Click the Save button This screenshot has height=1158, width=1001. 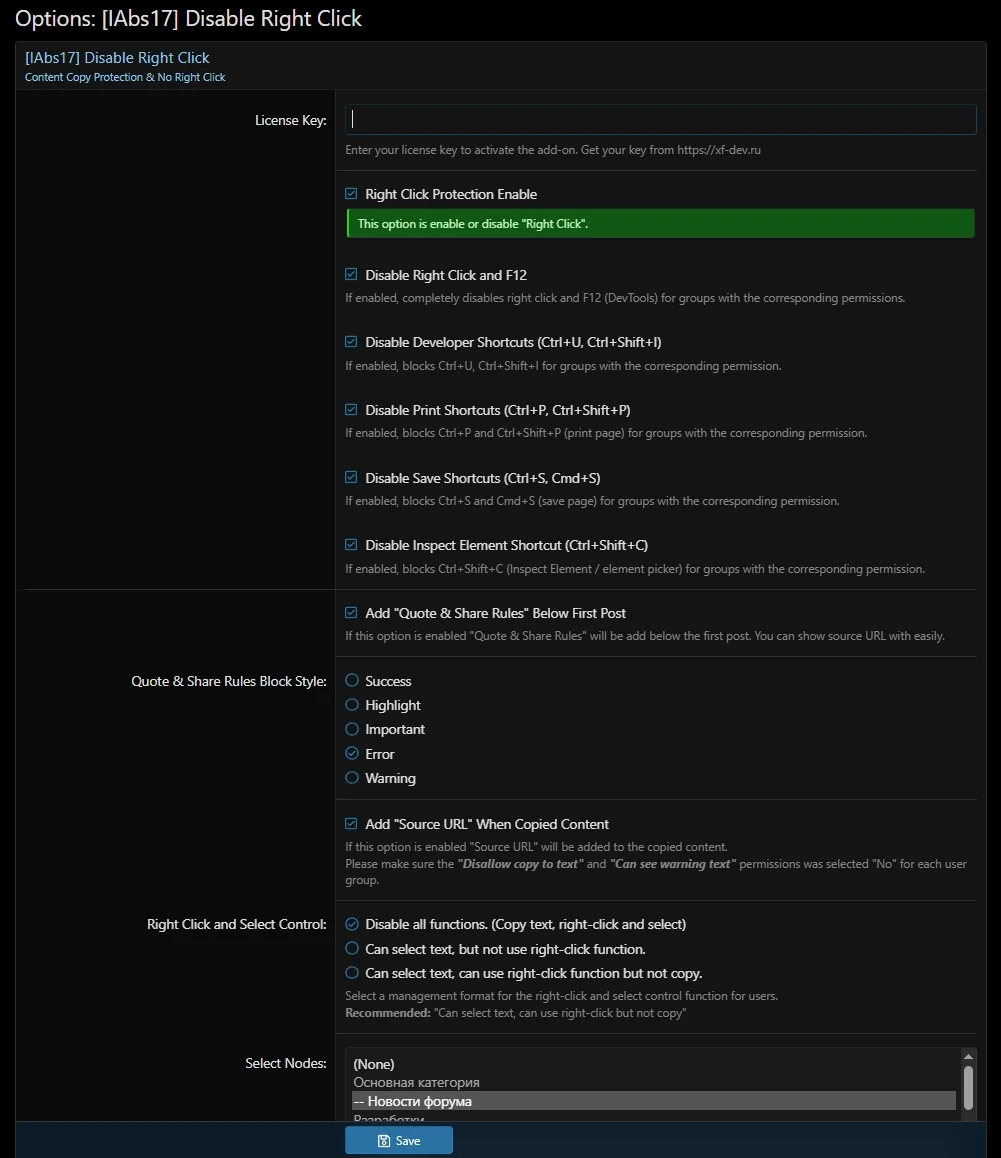coord(399,1140)
